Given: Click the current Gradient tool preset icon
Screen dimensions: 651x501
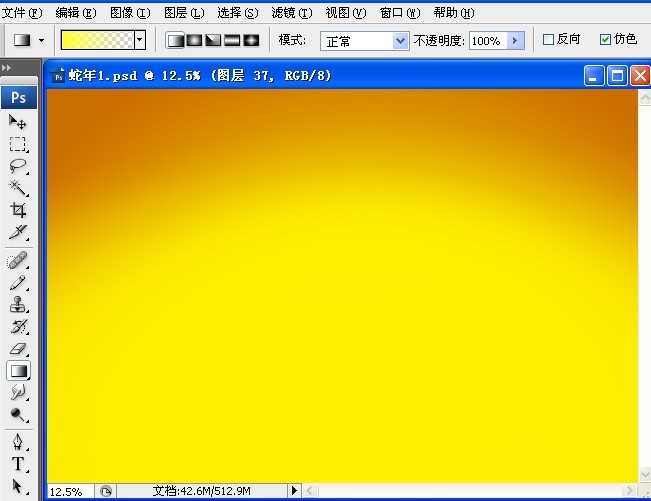Looking at the screenshot, I should [22, 40].
